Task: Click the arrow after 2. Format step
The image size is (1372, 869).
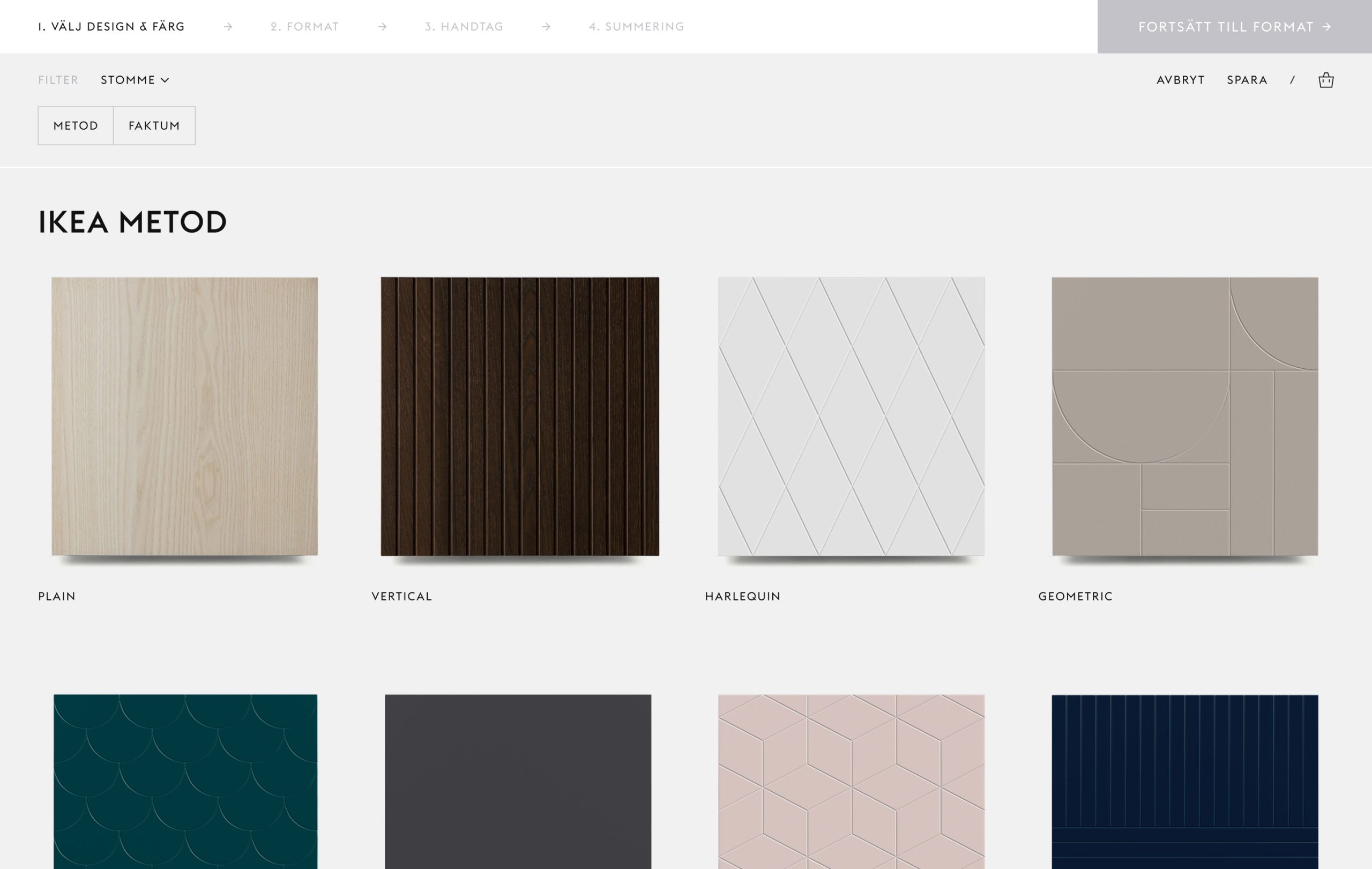Action: pyautogui.click(x=382, y=27)
